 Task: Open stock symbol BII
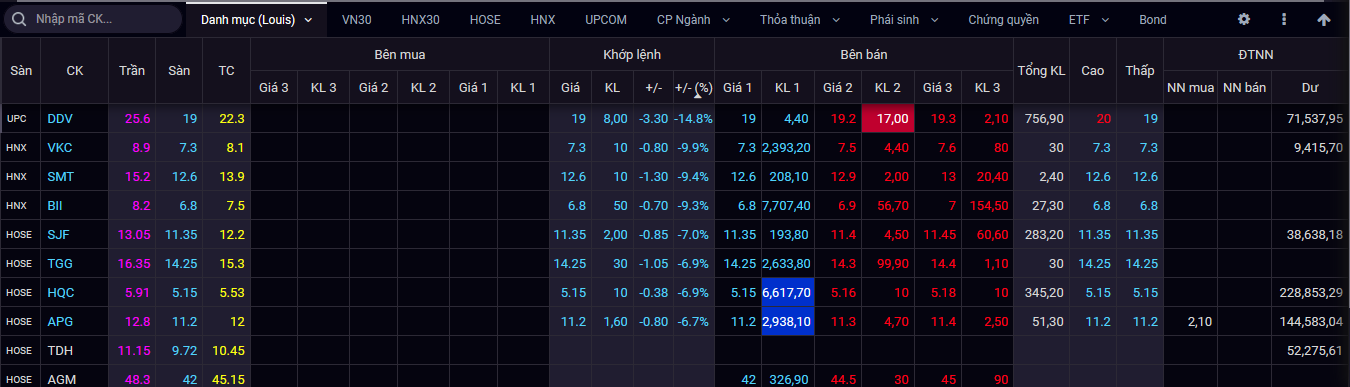[54, 205]
